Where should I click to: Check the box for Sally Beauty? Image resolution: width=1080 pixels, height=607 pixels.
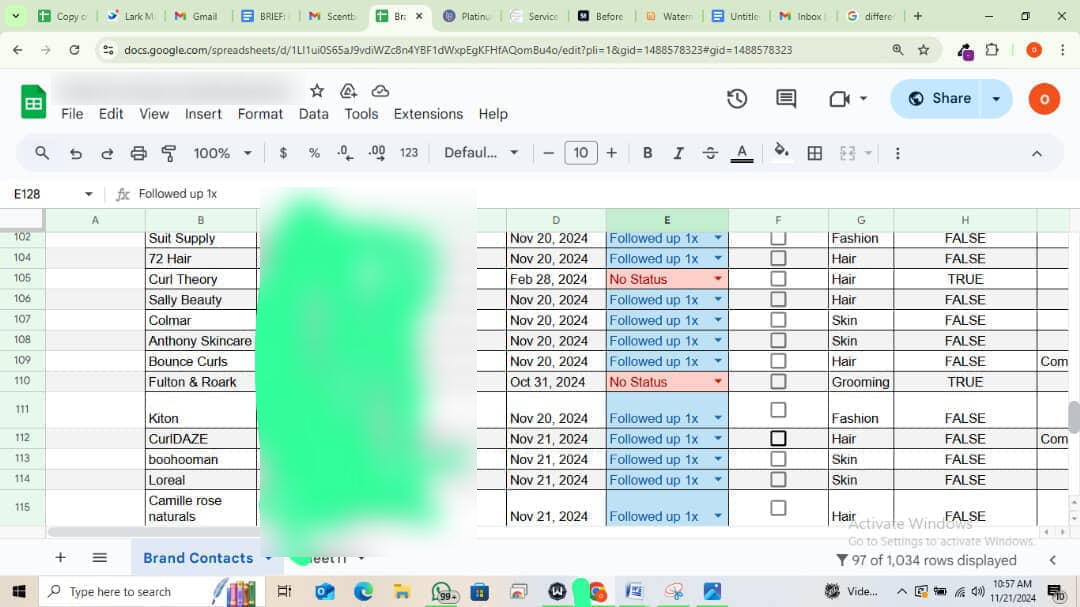pos(778,300)
